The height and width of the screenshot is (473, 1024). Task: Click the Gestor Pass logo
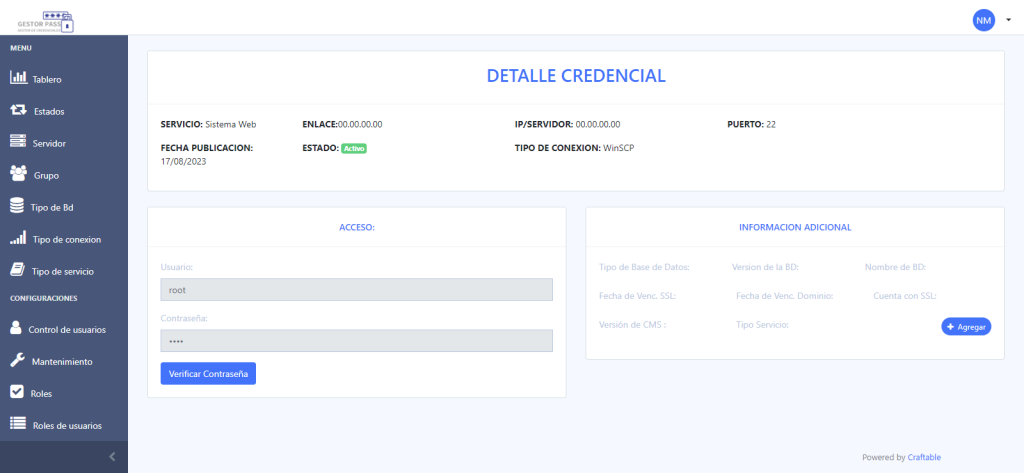(46, 18)
